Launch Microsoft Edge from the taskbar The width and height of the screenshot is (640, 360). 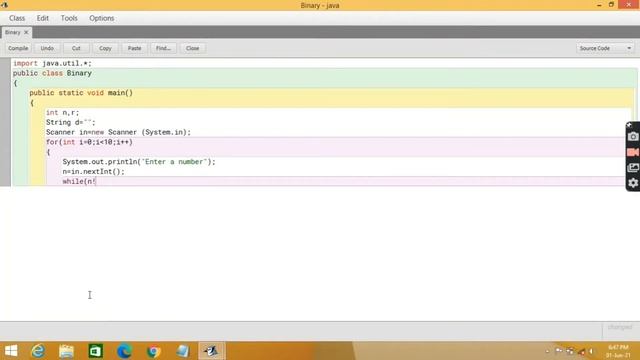[x=124, y=351]
